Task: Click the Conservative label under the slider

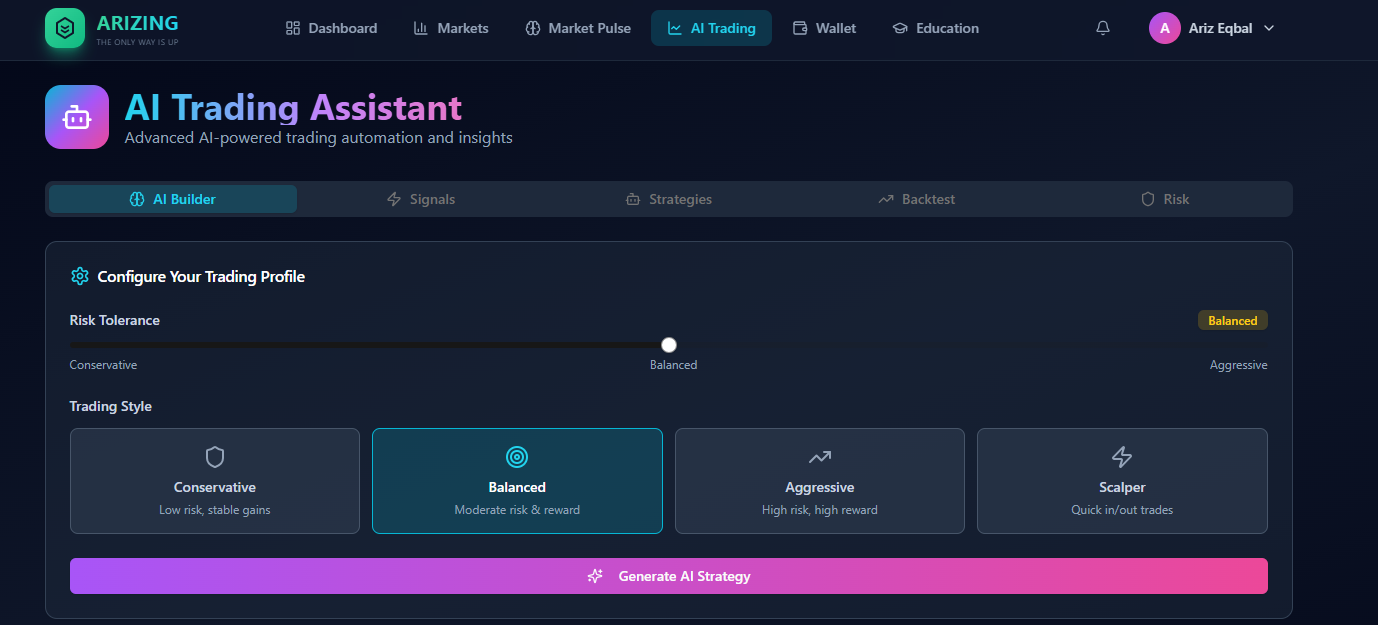Action: click(x=103, y=365)
